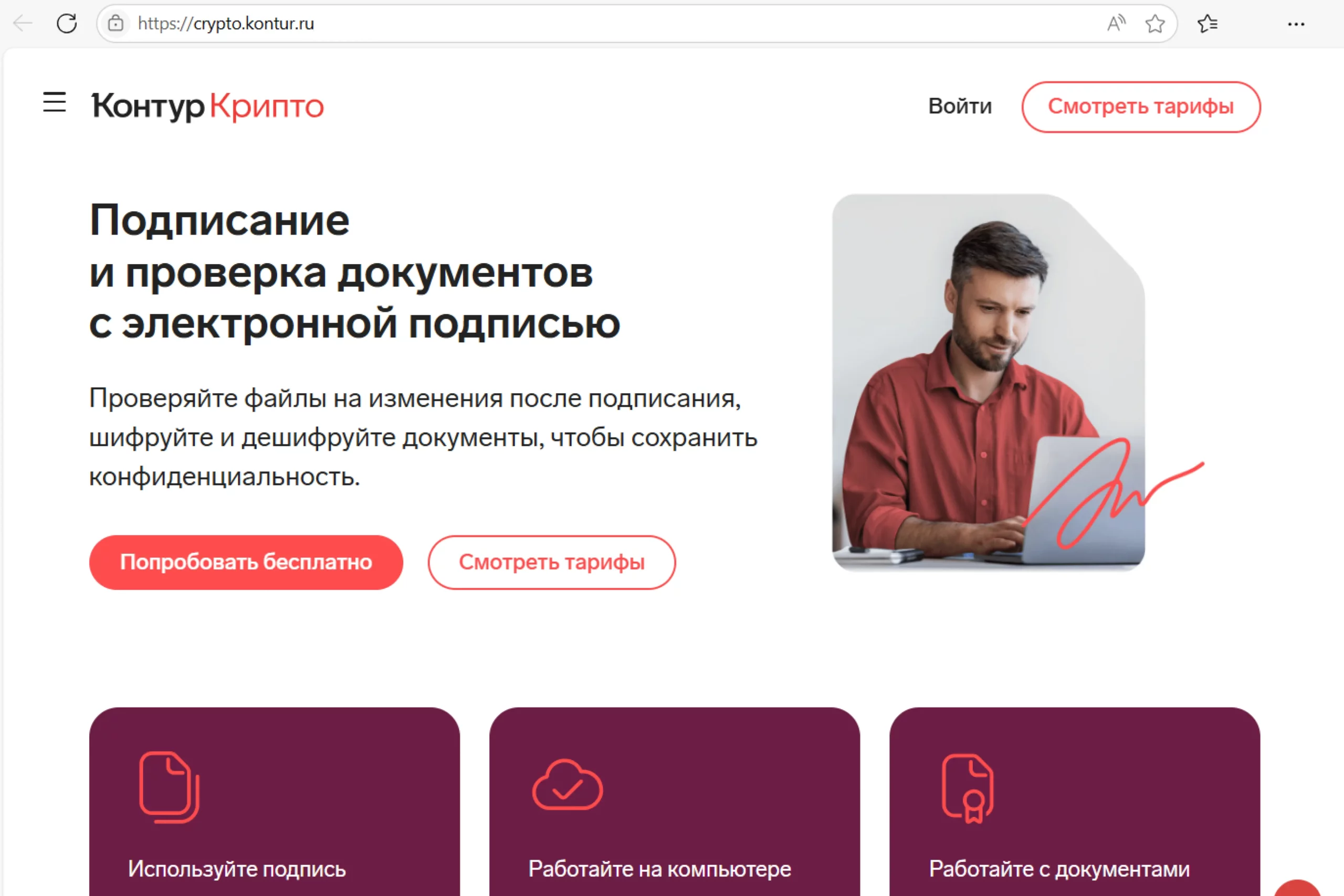The width and height of the screenshot is (1344, 896).
Task: Click the Контур Крипто logo
Action: 207,106
